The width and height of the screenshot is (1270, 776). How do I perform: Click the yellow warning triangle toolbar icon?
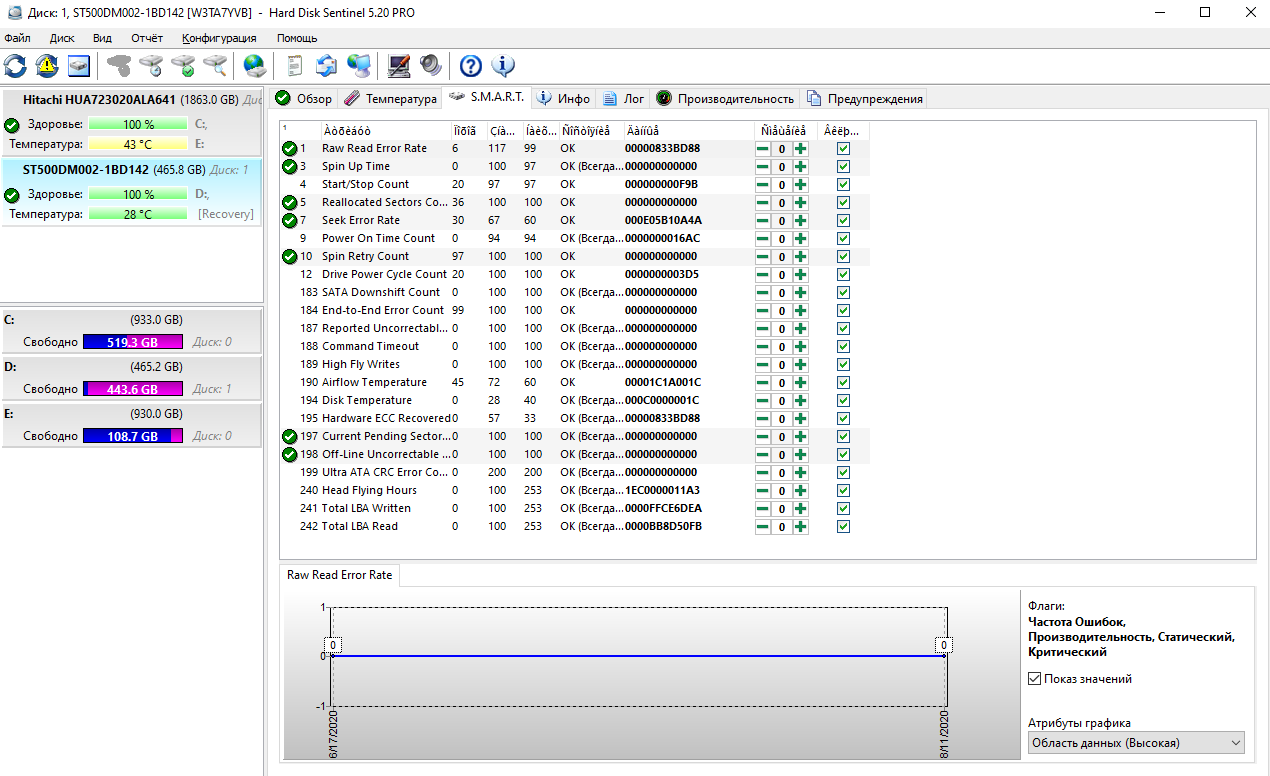[x=47, y=66]
